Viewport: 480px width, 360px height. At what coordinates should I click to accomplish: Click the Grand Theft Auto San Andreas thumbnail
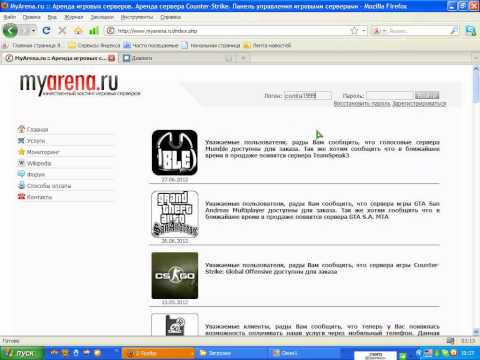pyautogui.click(x=175, y=214)
